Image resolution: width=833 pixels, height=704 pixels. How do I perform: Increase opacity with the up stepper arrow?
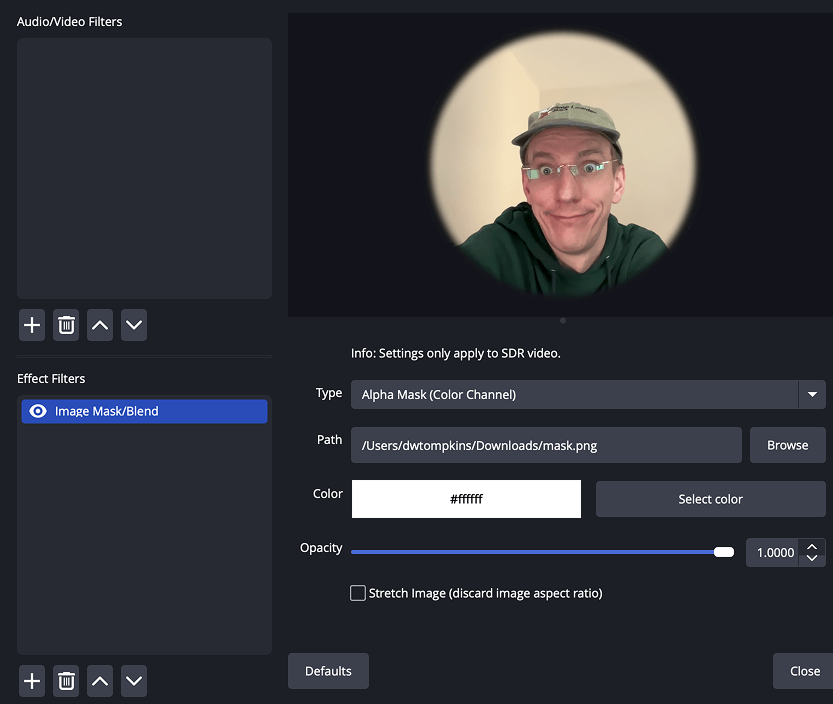(x=812, y=547)
